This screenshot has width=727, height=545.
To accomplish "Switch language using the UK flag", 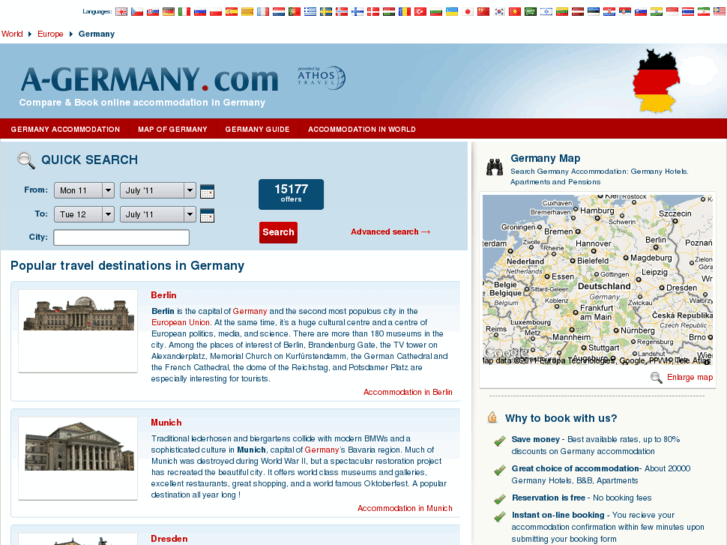I will tap(121, 12).
